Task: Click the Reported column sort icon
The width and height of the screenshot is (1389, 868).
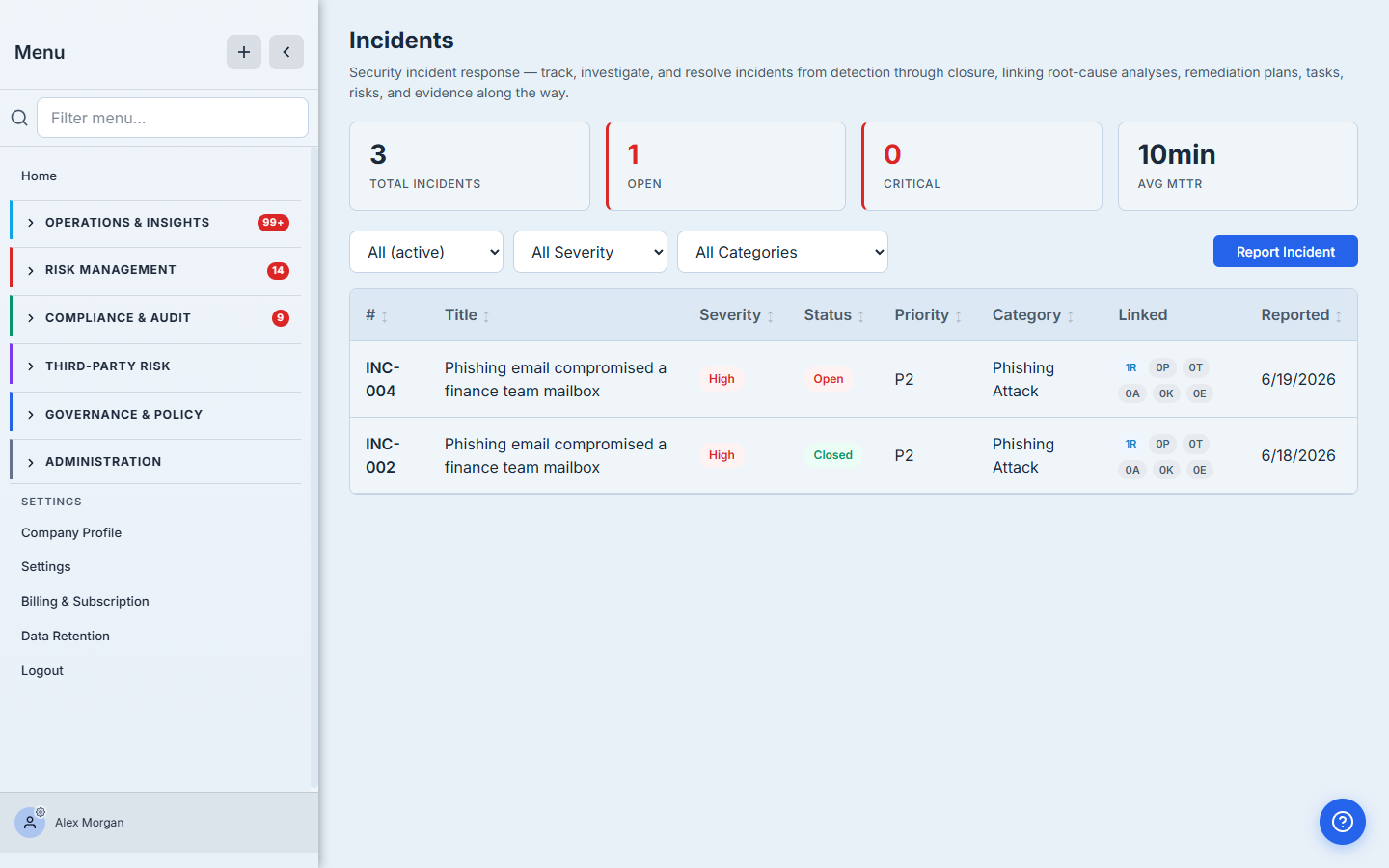Action: click(1338, 316)
